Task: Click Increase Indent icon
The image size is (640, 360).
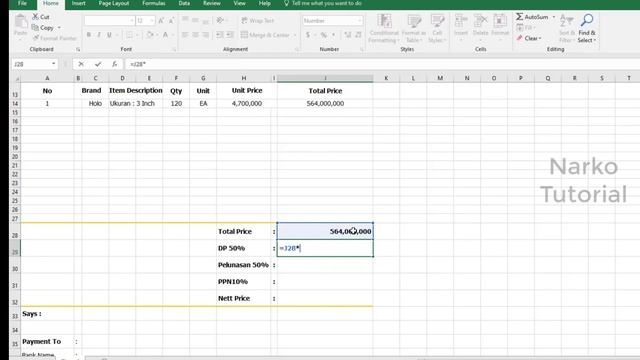Action: 230,35
